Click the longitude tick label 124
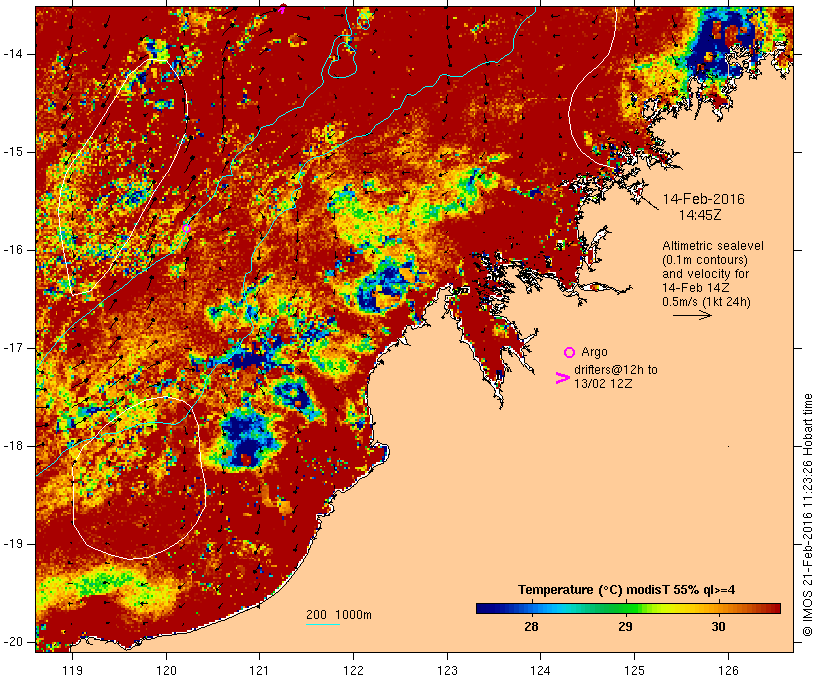 point(540,670)
